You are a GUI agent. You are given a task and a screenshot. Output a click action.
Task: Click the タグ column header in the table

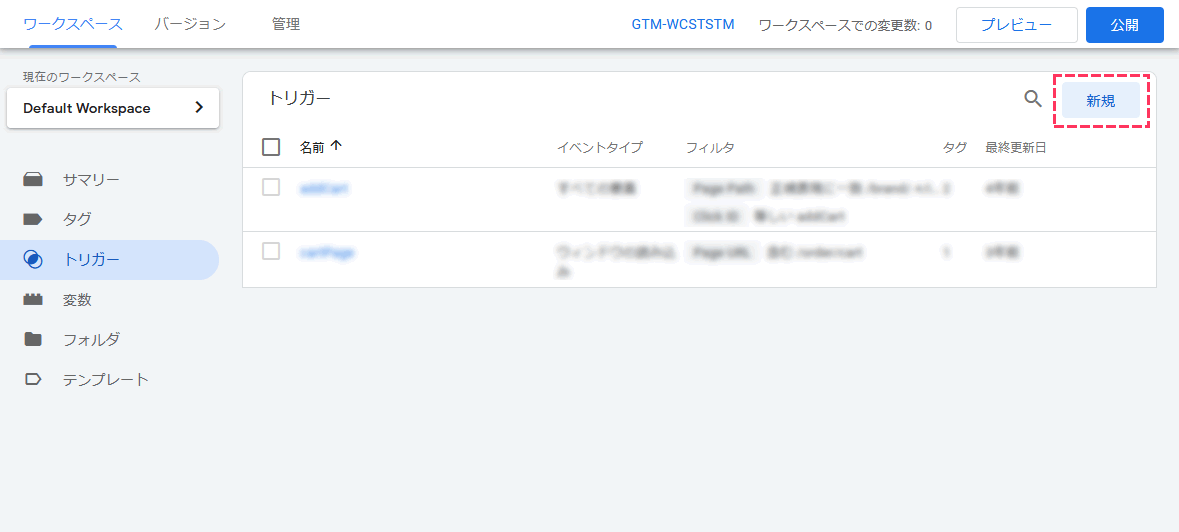(x=955, y=147)
